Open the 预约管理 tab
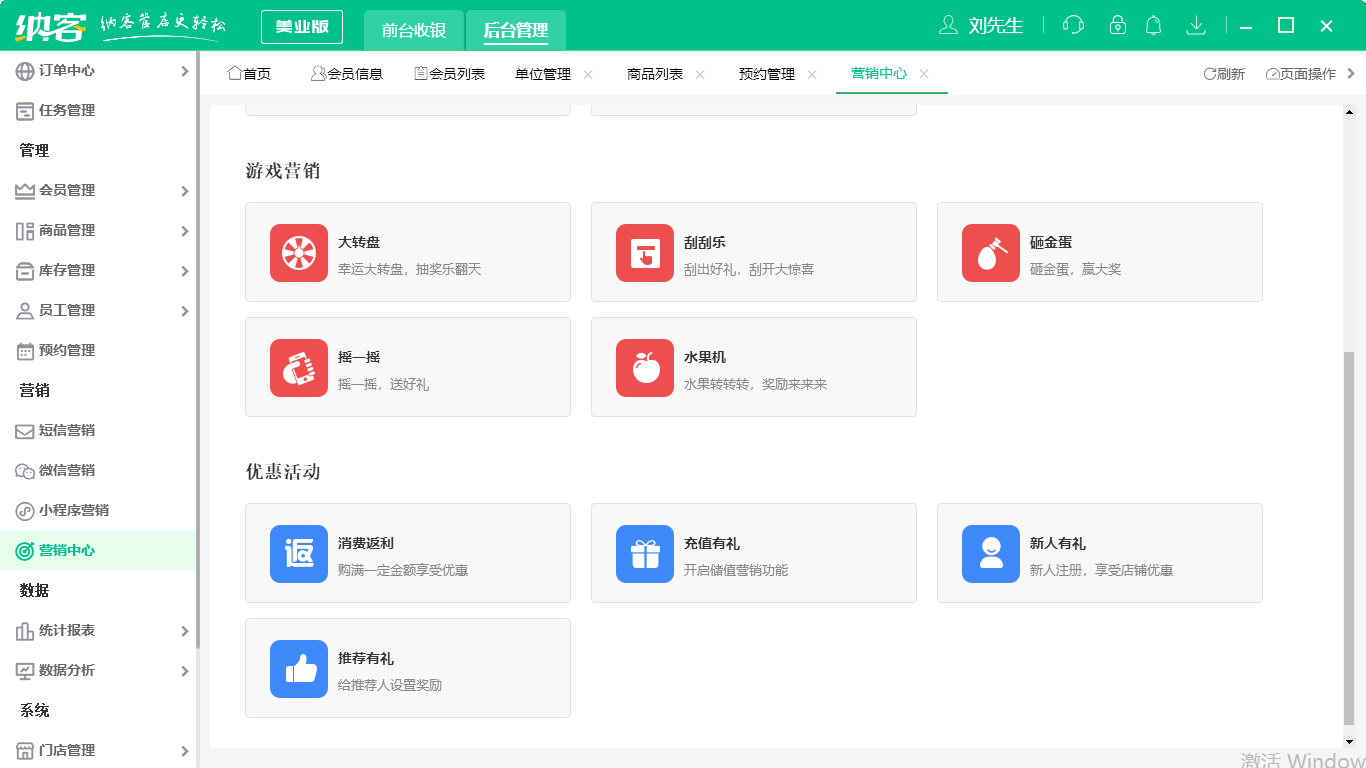Image resolution: width=1366 pixels, height=768 pixels. coord(766,73)
